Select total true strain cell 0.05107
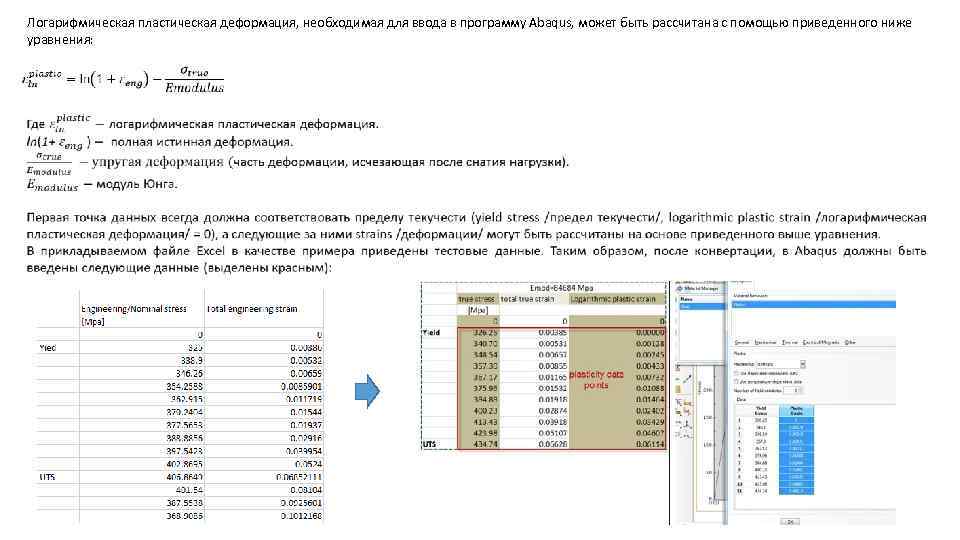The image size is (960, 540). (x=533, y=433)
